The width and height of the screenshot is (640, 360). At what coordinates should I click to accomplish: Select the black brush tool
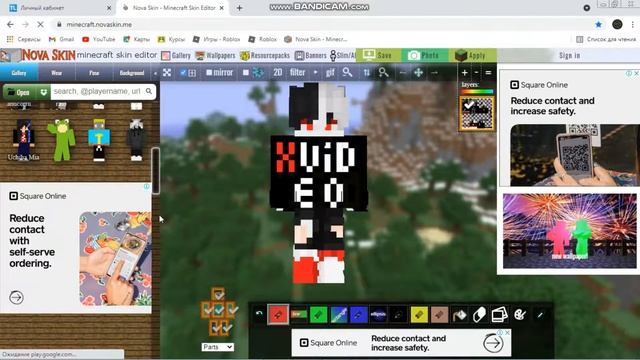pyautogui.click(x=398, y=315)
